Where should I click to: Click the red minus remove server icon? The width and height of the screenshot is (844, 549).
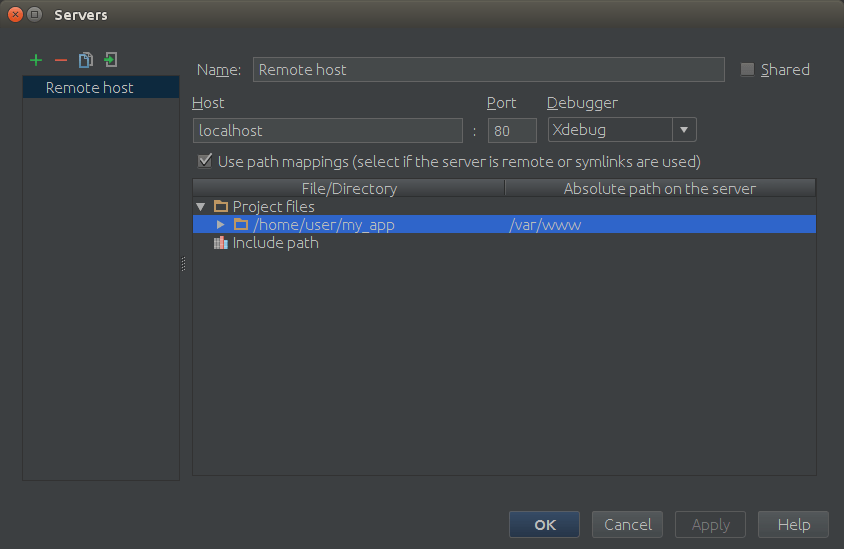click(x=60, y=61)
